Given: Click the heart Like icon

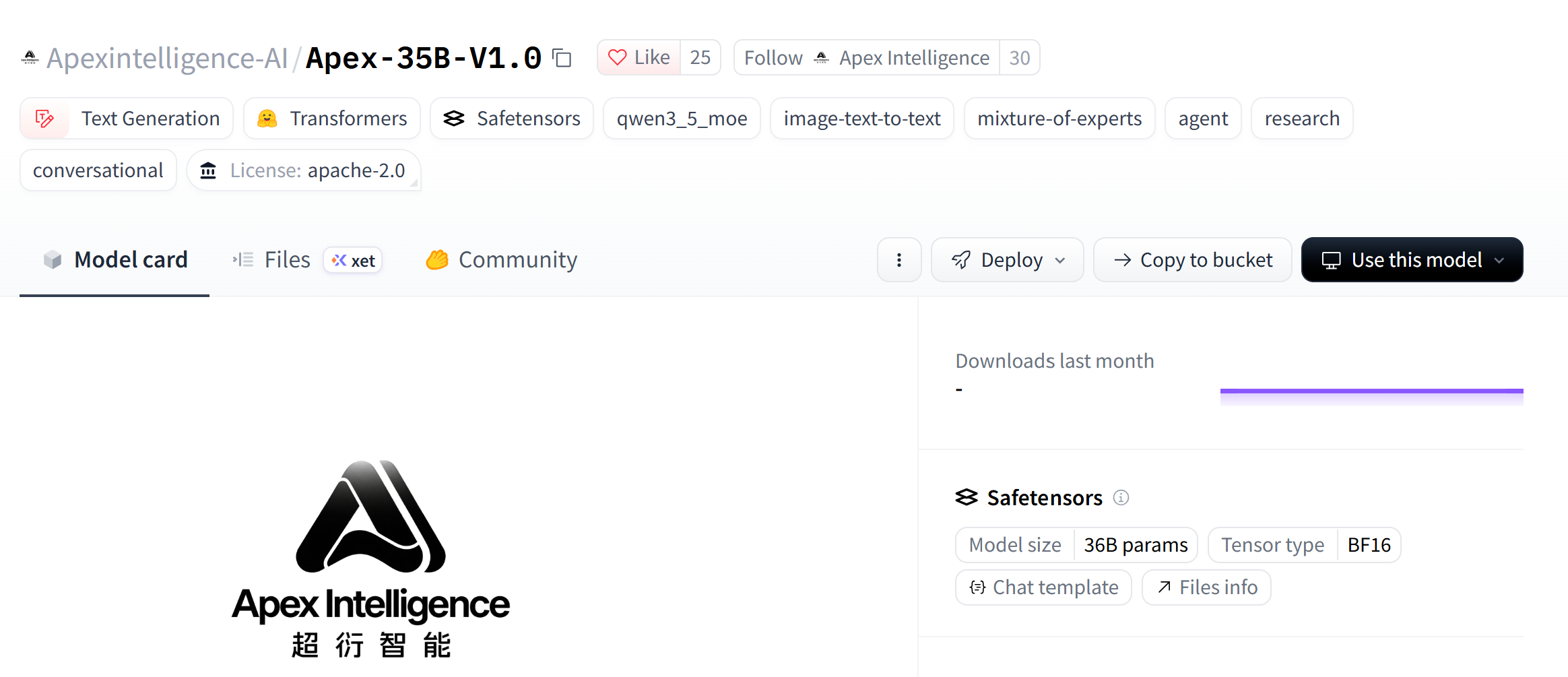Looking at the screenshot, I should click(617, 57).
